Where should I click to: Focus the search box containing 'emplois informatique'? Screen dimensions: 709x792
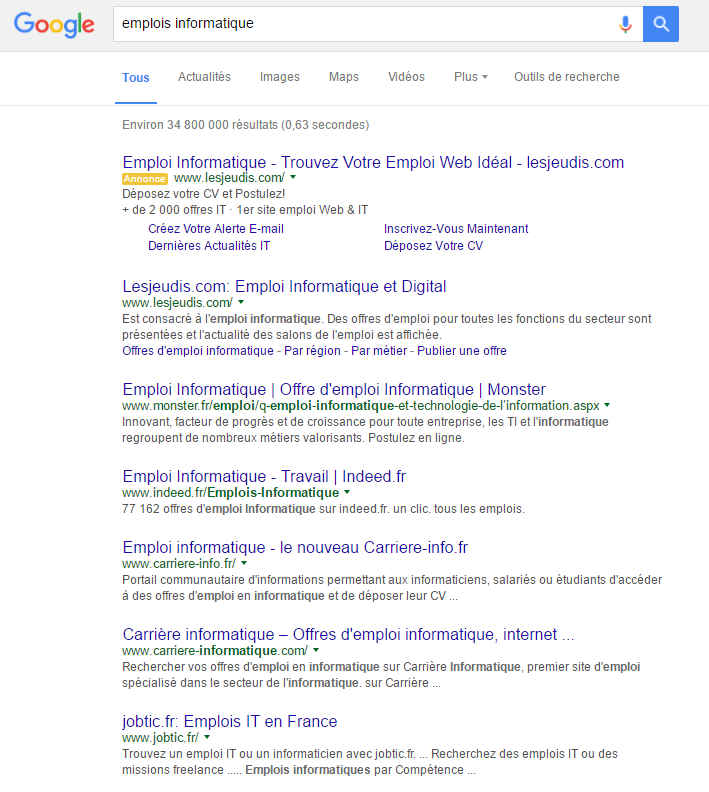click(x=378, y=24)
